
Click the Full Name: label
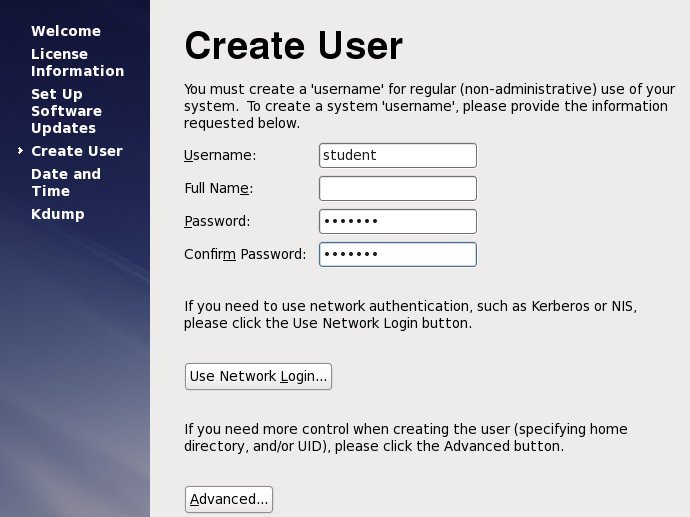coord(219,188)
